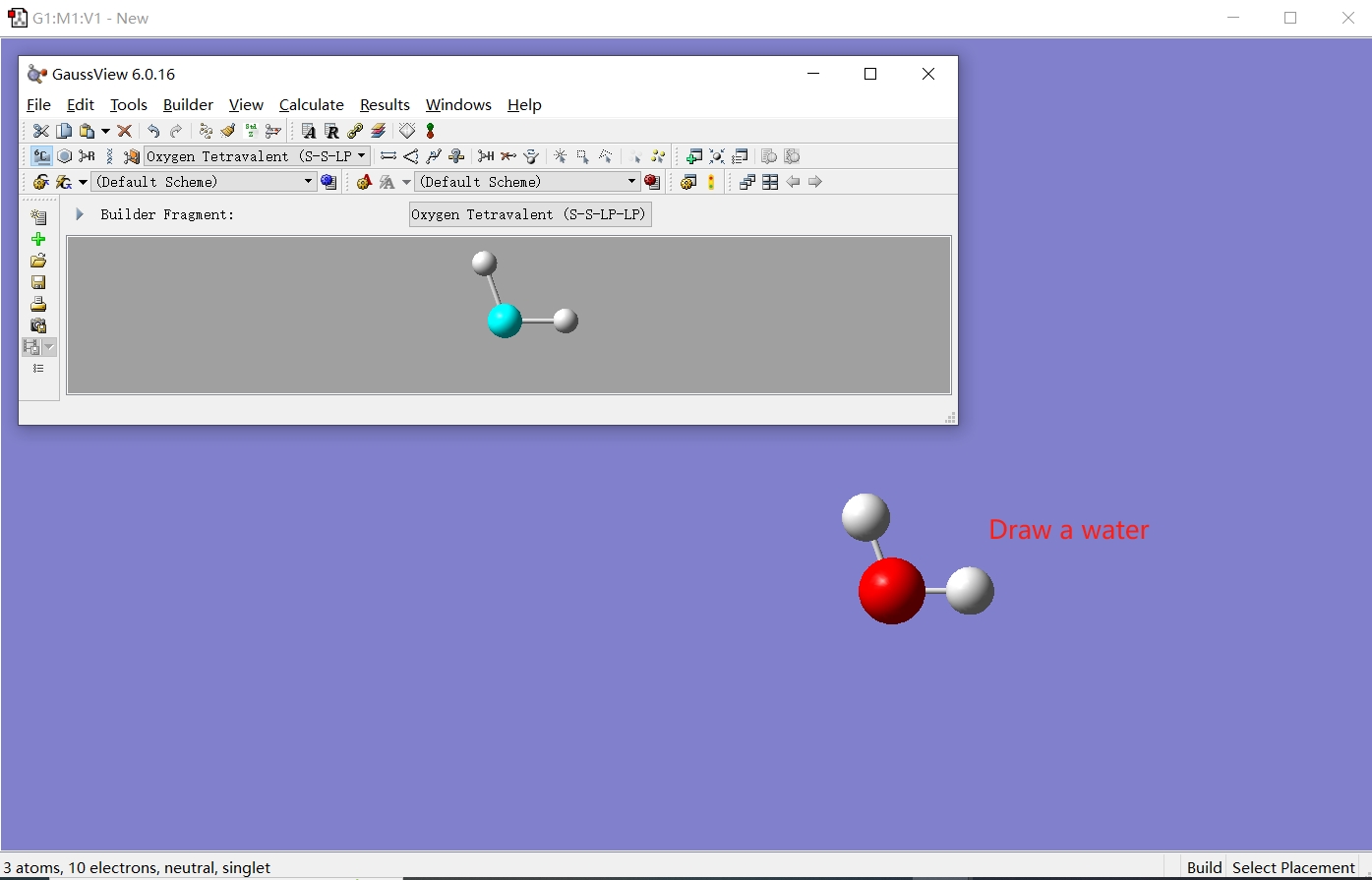1372x880 pixels.
Task: Select the Inquire question-mark tool
Action: [x=456, y=156]
